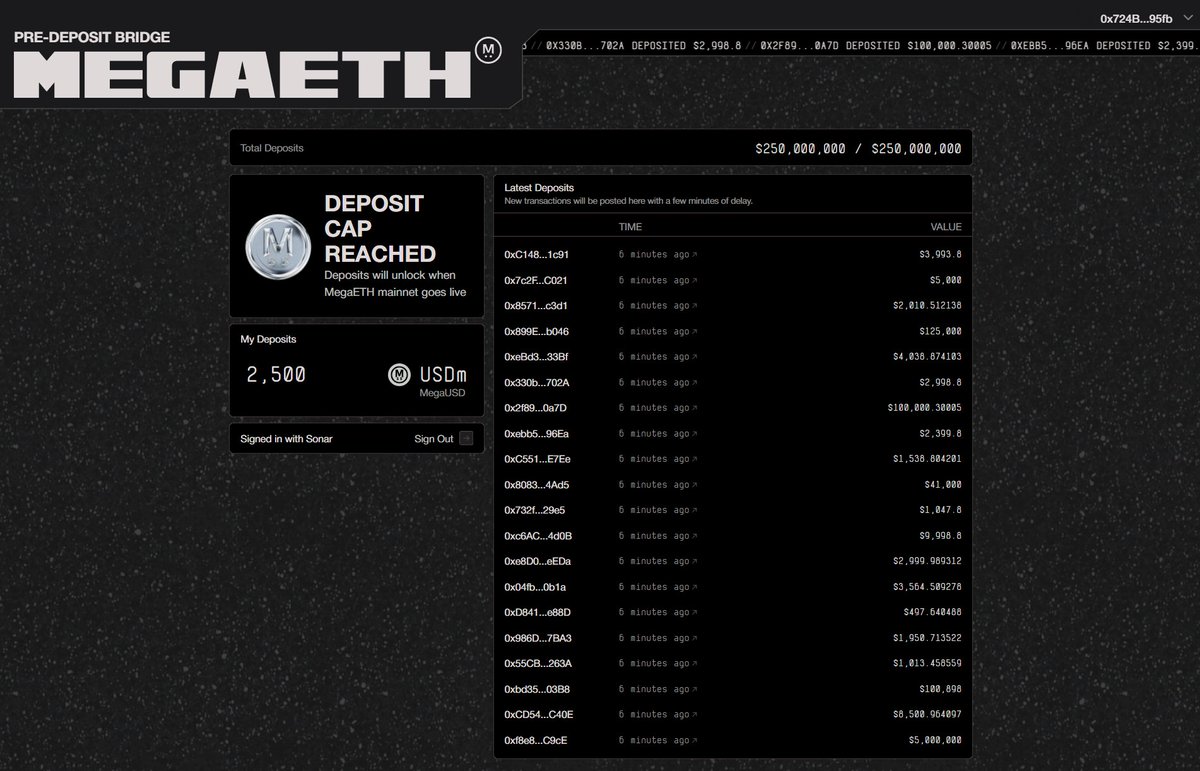Viewport: 1200px width, 771px height.
Task: Click depositor address 0xC551...E7Ee
Action: (x=537, y=458)
